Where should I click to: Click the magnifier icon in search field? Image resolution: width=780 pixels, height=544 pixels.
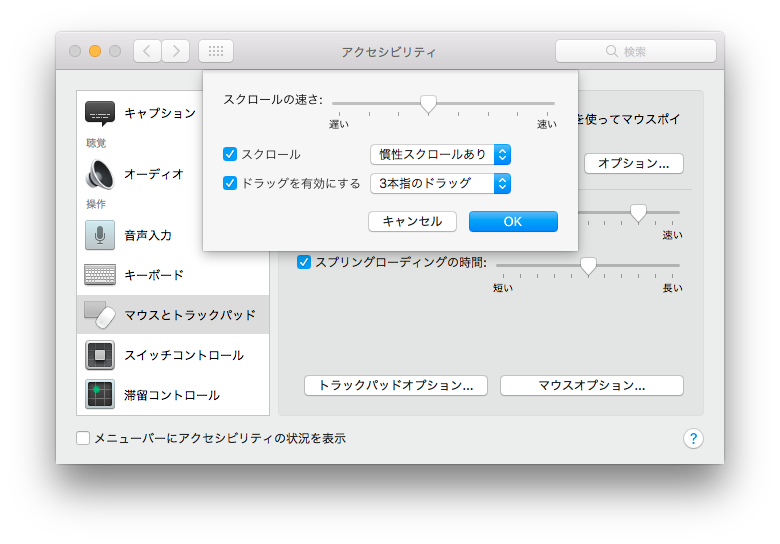pyautogui.click(x=611, y=51)
